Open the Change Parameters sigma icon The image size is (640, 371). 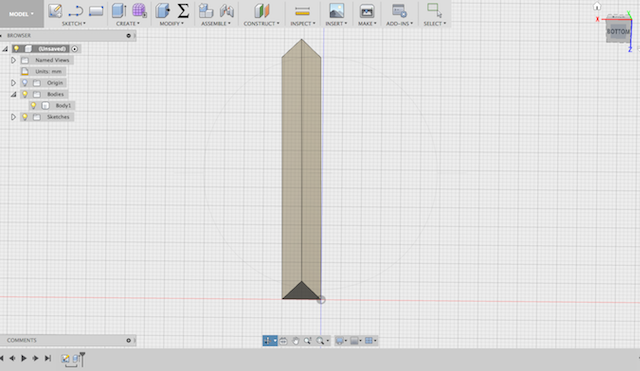pos(183,11)
